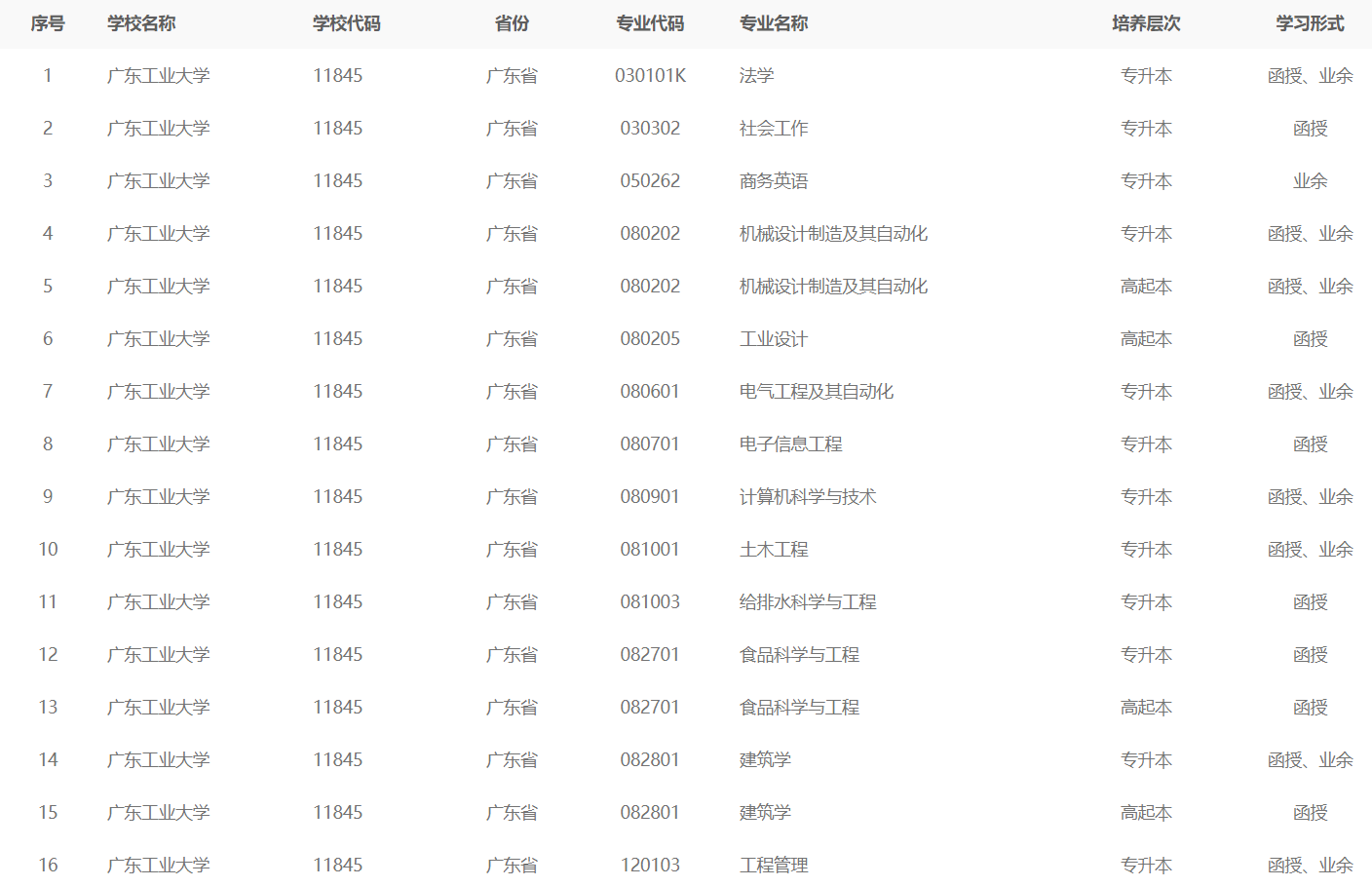The height and width of the screenshot is (887, 1372).
Task: Select major code 030101K
Action: pos(650,76)
